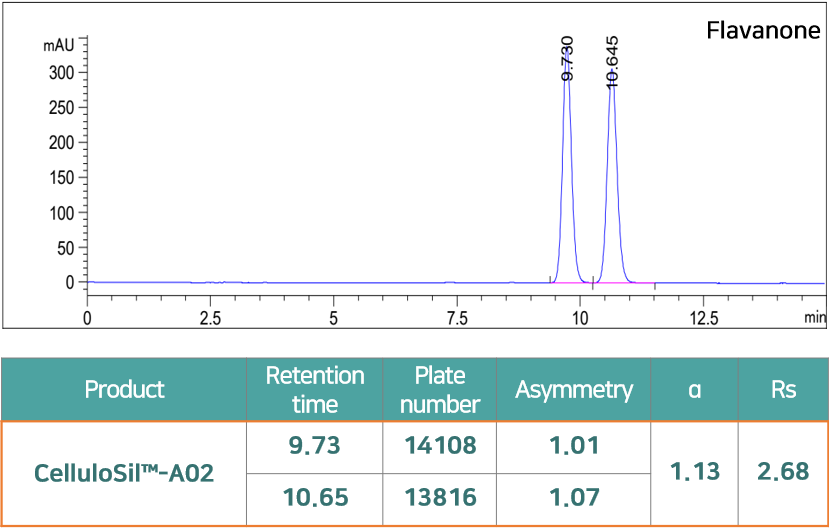Image resolution: width=829 pixels, height=528 pixels.
Task: Click the Plate number column header
Action: 440,390
